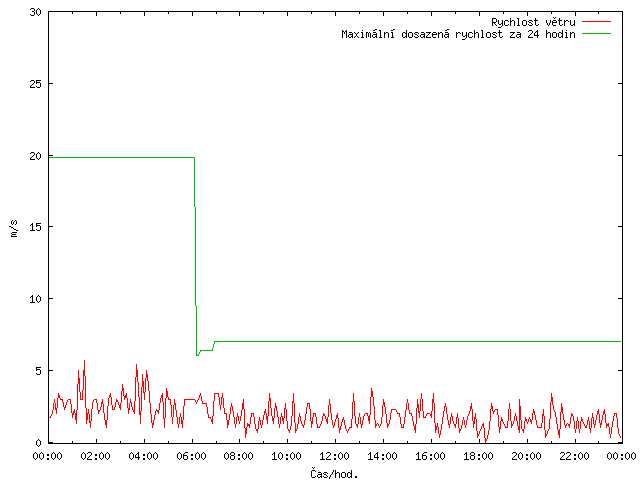Click the x-axis label 22:00
Viewport: 640px width, 480px height.
pyautogui.click(x=574, y=456)
